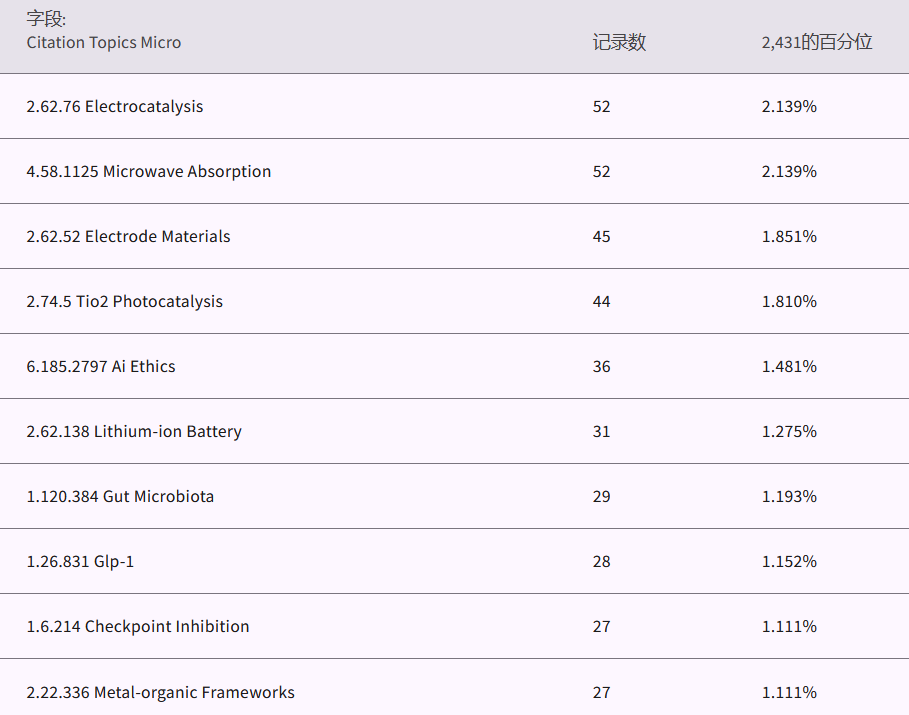Viewport: 909px width, 715px height.
Task: Select the 2.62.76 Electrocatalysis topic
Action: pyautogui.click(x=115, y=106)
